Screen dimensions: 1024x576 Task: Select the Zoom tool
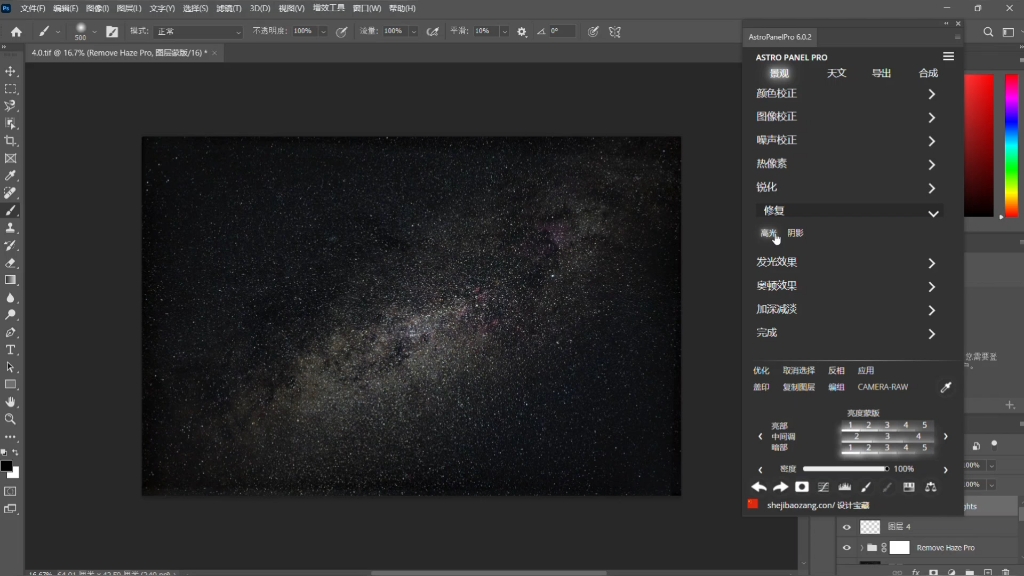10,419
